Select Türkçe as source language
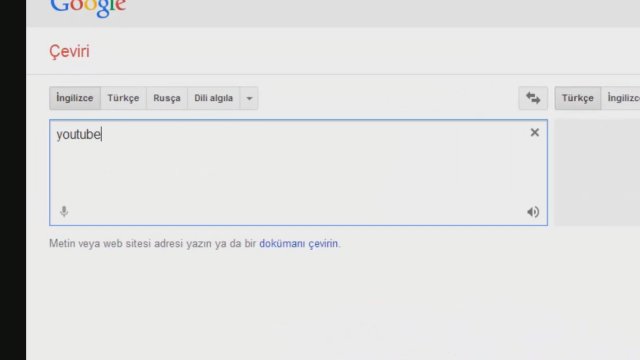 tap(123, 98)
